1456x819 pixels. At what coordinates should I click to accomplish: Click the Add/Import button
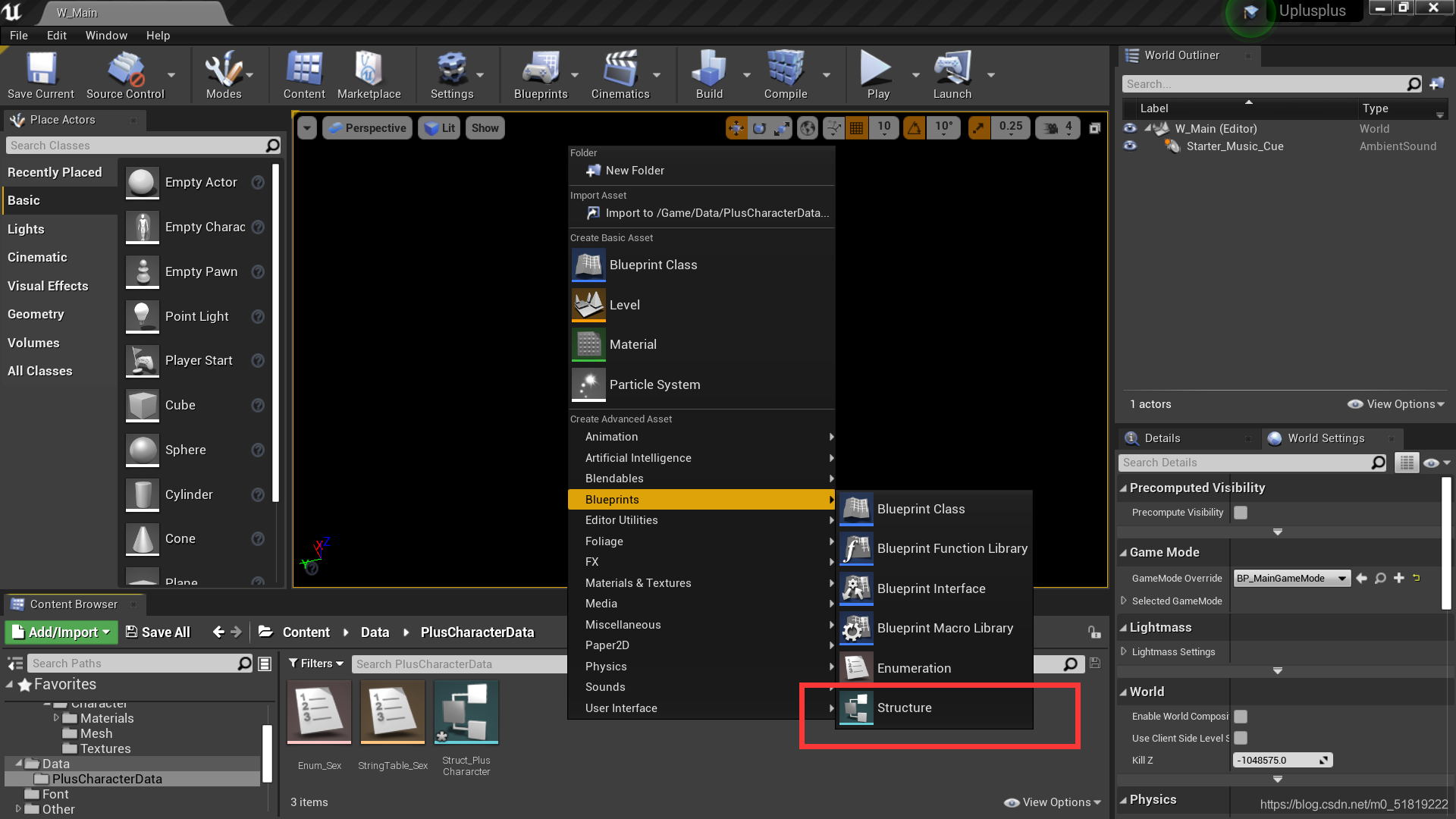pos(62,632)
